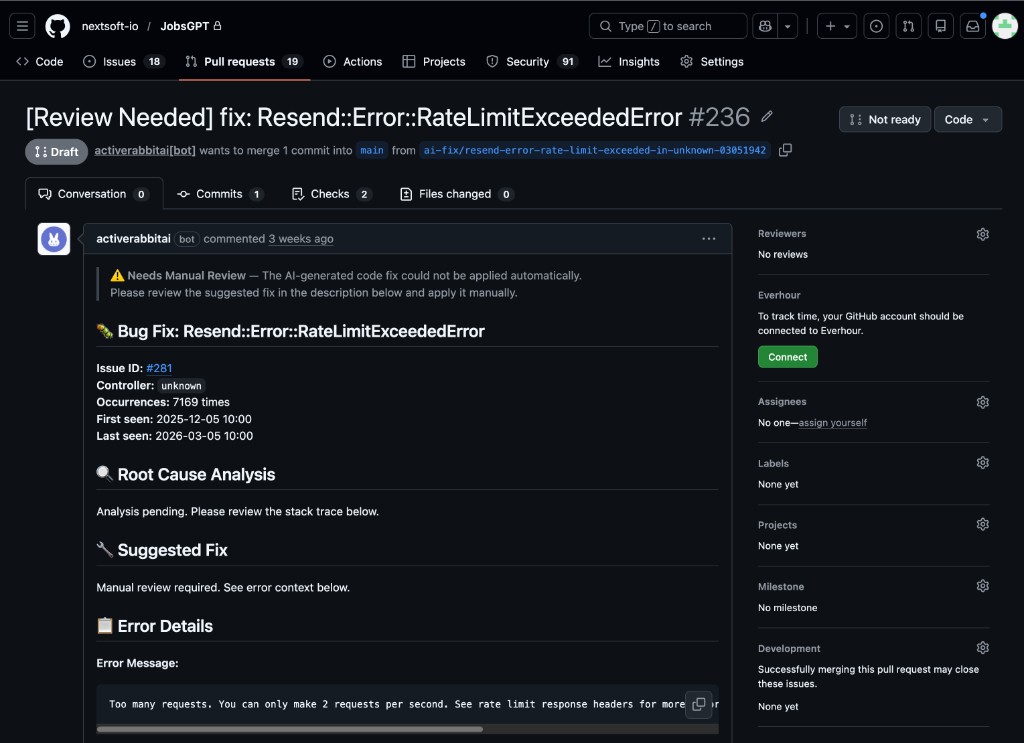Open the Insights tab
Image resolution: width=1024 pixels, height=743 pixels.
point(629,61)
